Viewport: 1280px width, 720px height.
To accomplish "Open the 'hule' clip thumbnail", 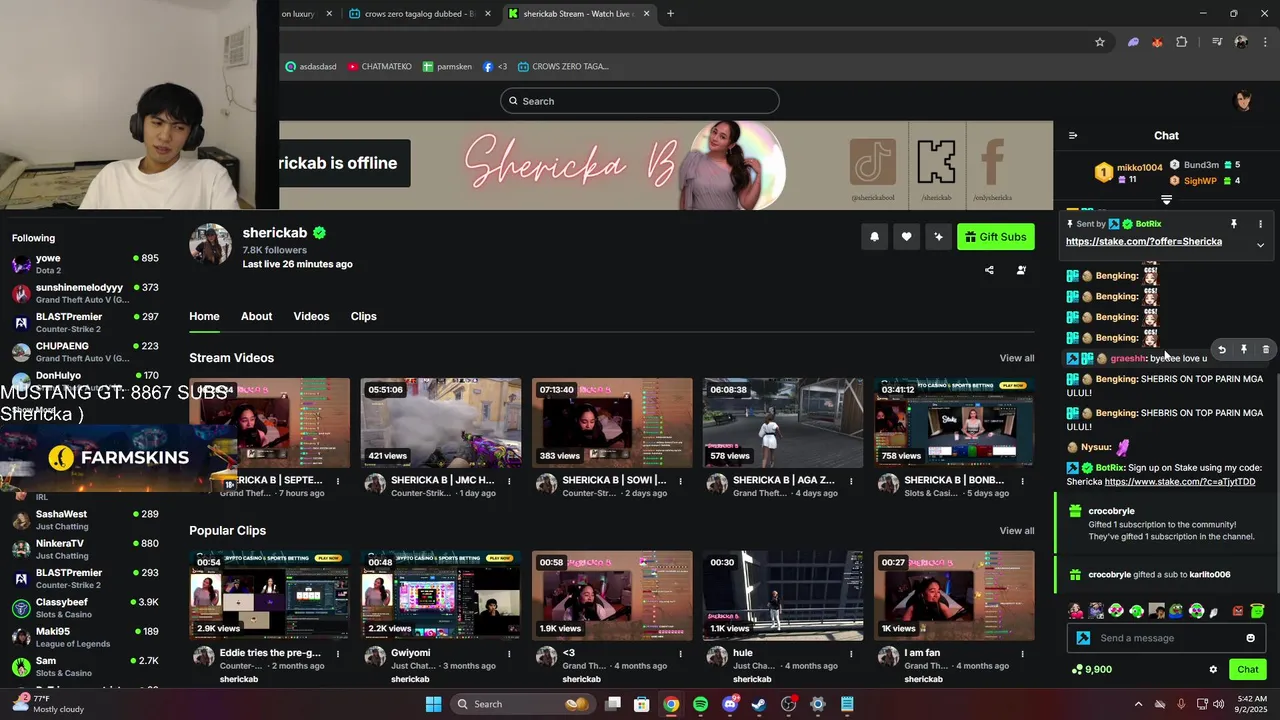I will tap(783, 596).
